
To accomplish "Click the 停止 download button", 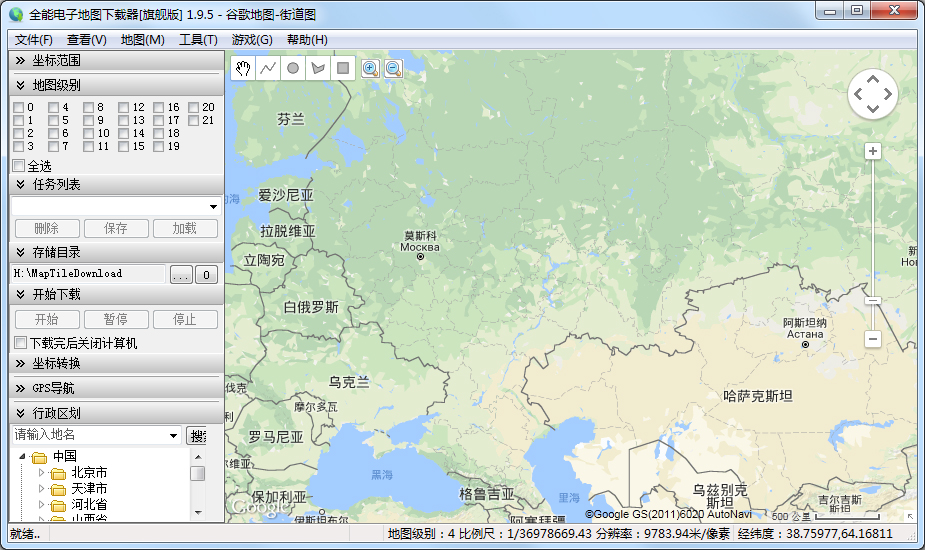I will pos(185,319).
